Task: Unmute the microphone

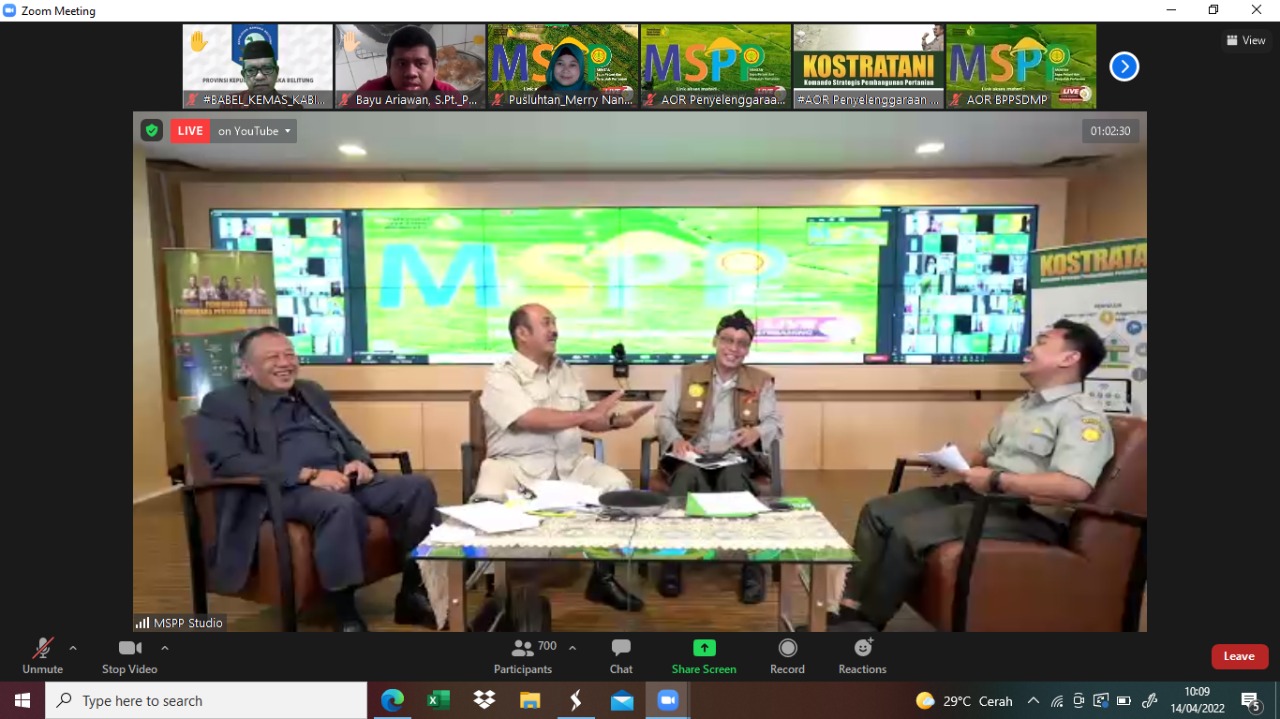Action: click(42, 655)
